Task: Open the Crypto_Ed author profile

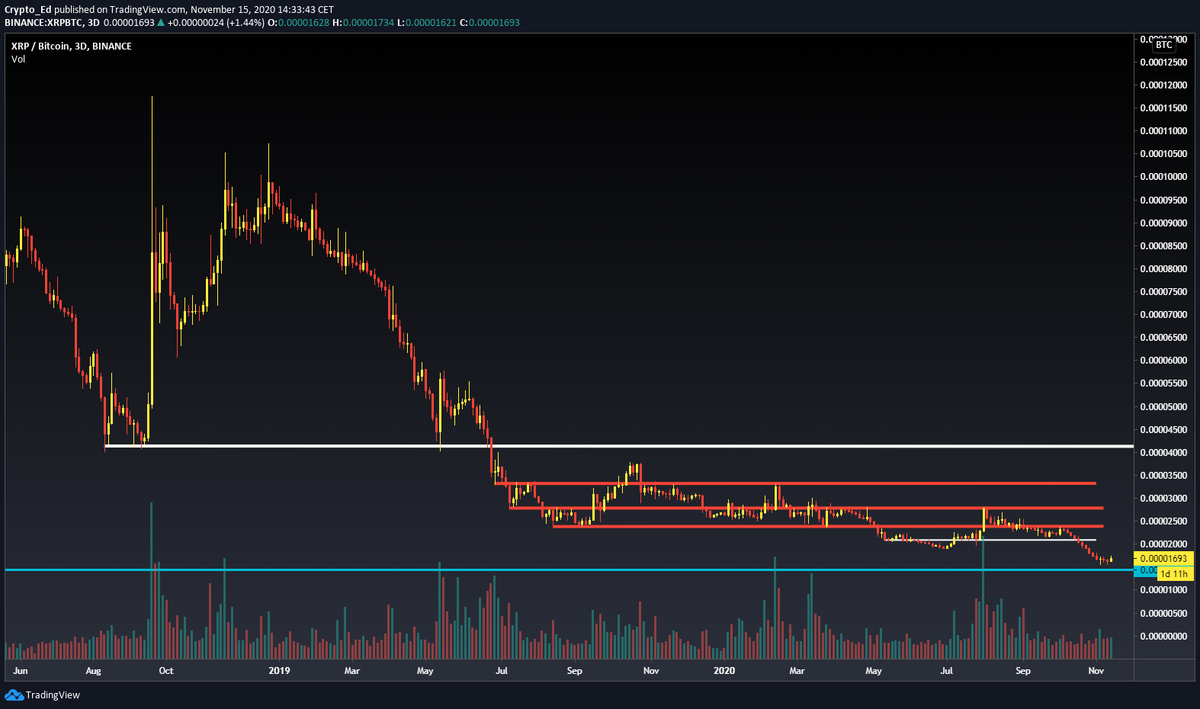Action: coord(28,9)
